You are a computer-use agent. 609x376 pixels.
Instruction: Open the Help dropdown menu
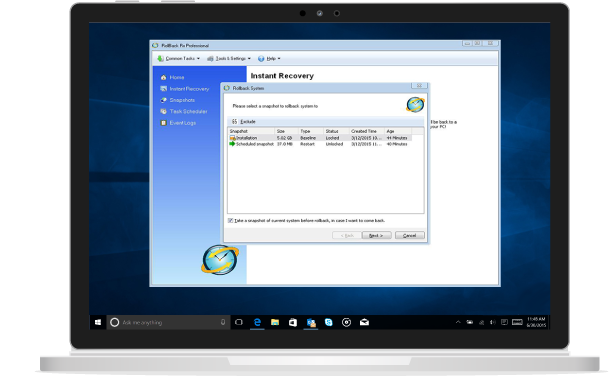pos(269,58)
